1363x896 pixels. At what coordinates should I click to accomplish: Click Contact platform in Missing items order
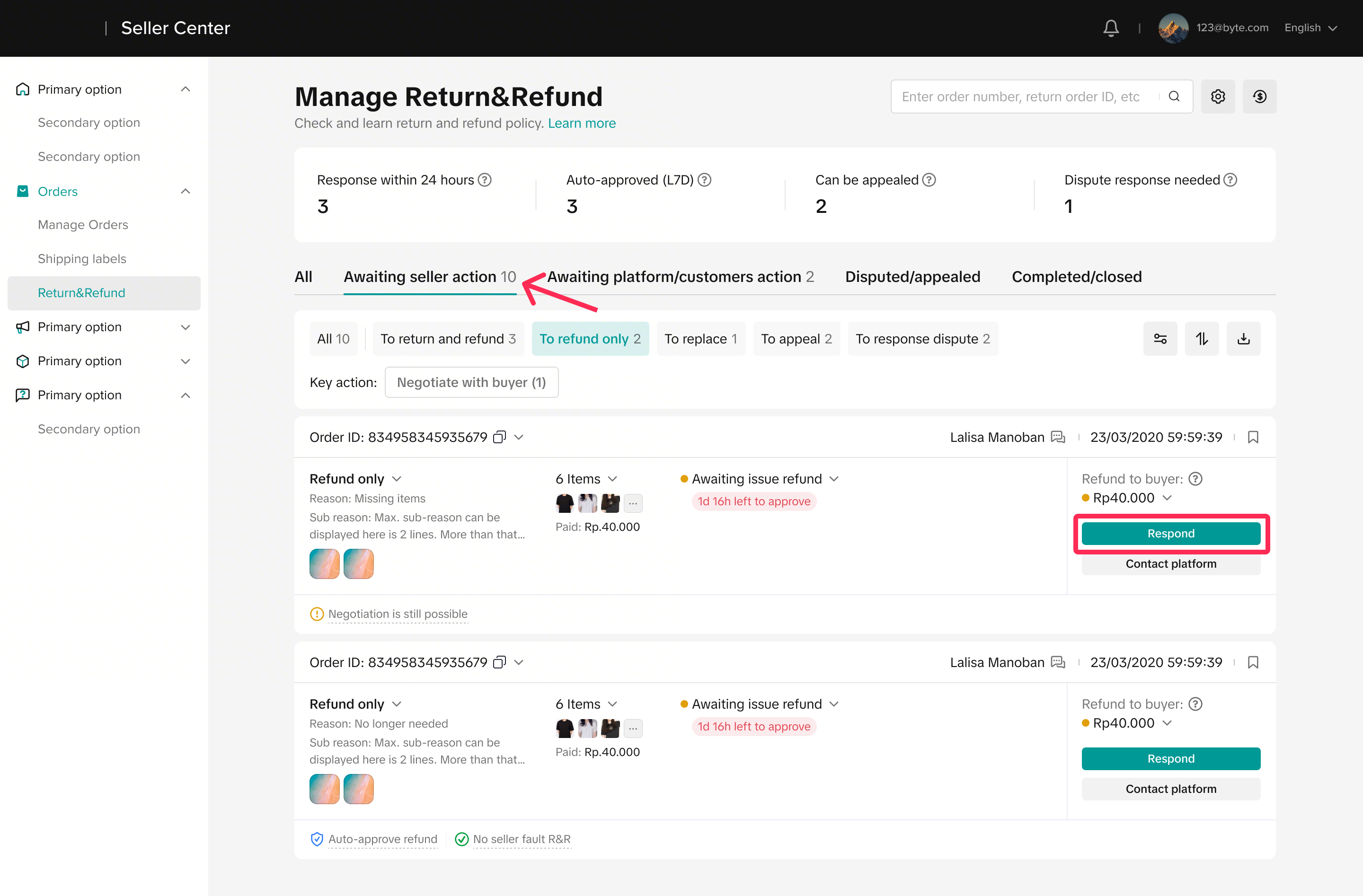(1170, 564)
